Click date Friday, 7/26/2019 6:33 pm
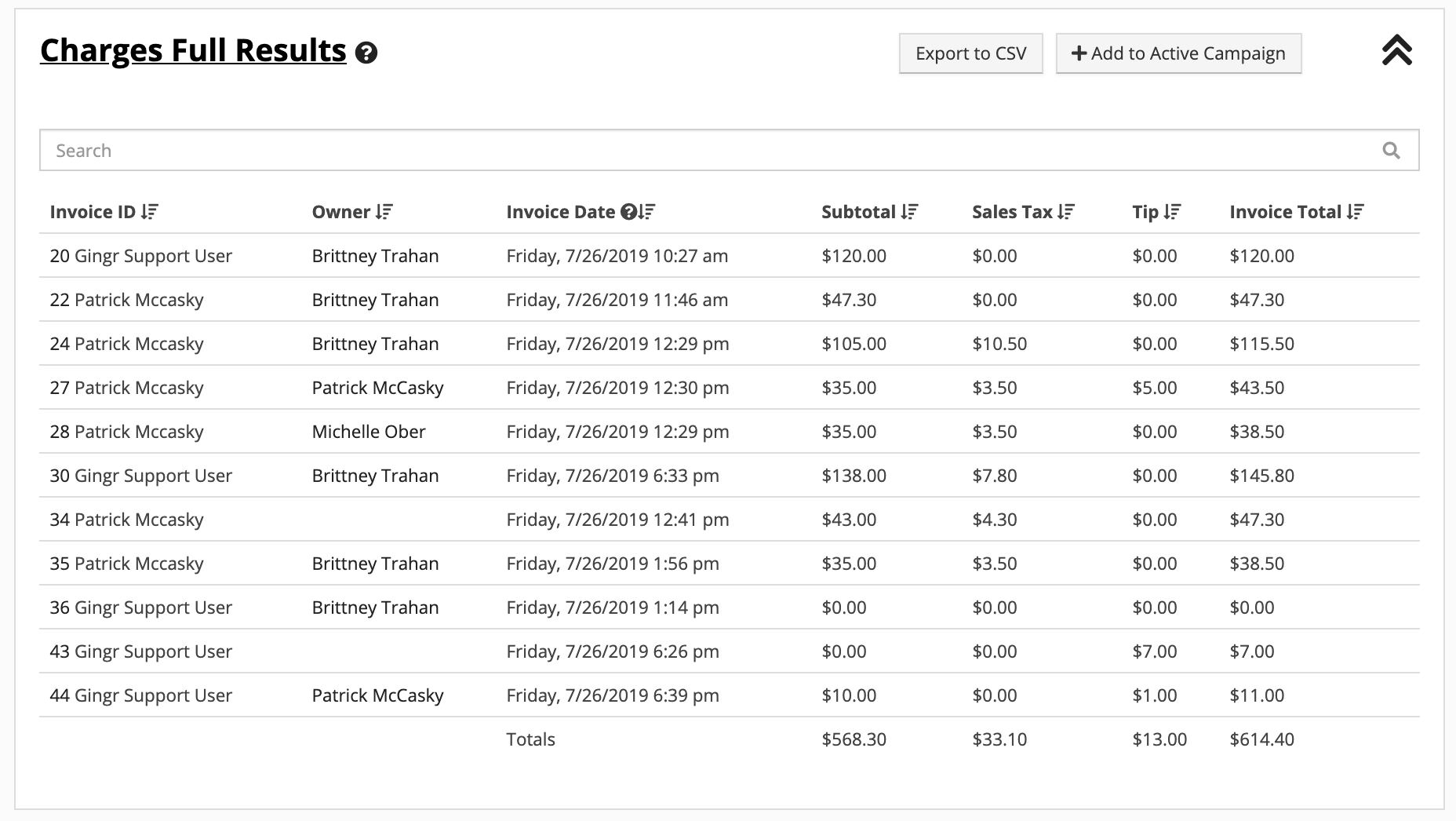 (x=613, y=476)
